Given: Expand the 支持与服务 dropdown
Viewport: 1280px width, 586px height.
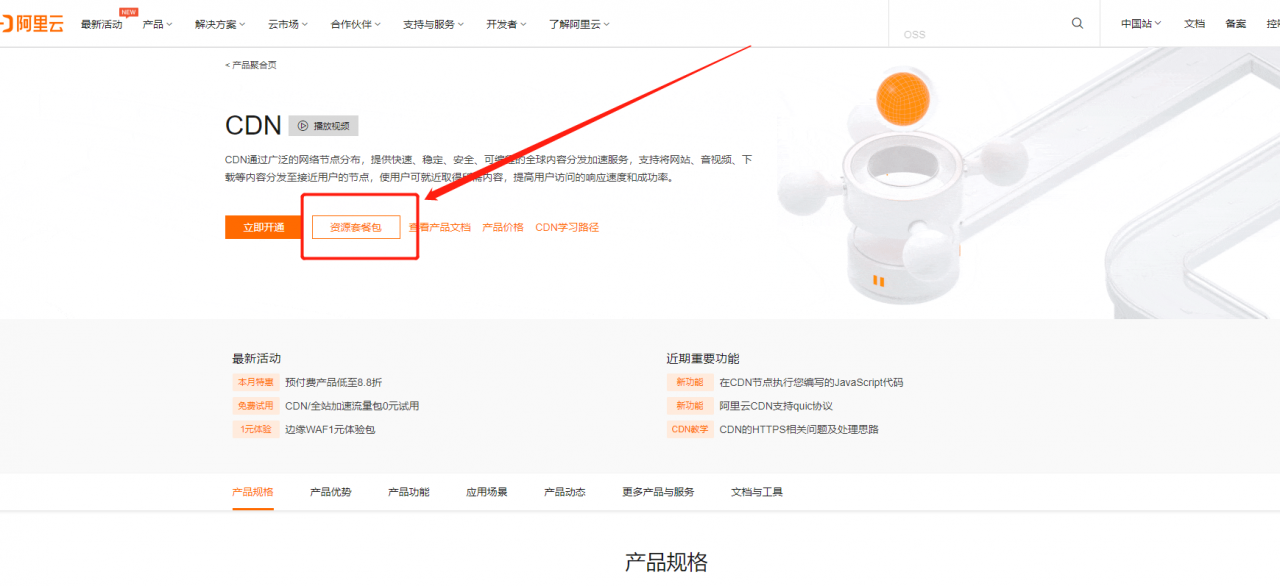Looking at the screenshot, I should pyautogui.click(x=432, y=23).
